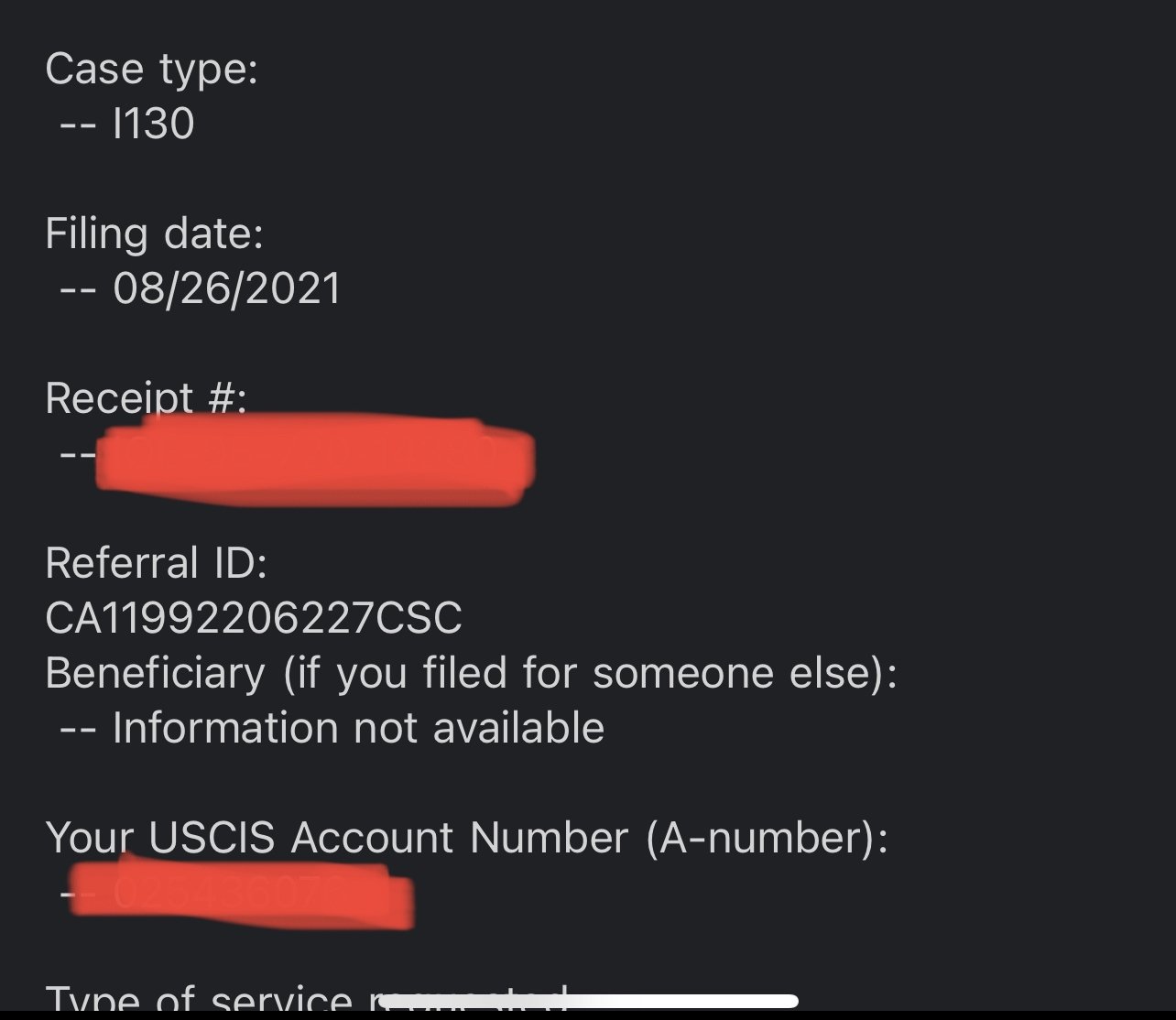The width and height of the screenshot is (1176, 1020).
Task: Select the 08/26/2021 filing date
Action: 226,288
